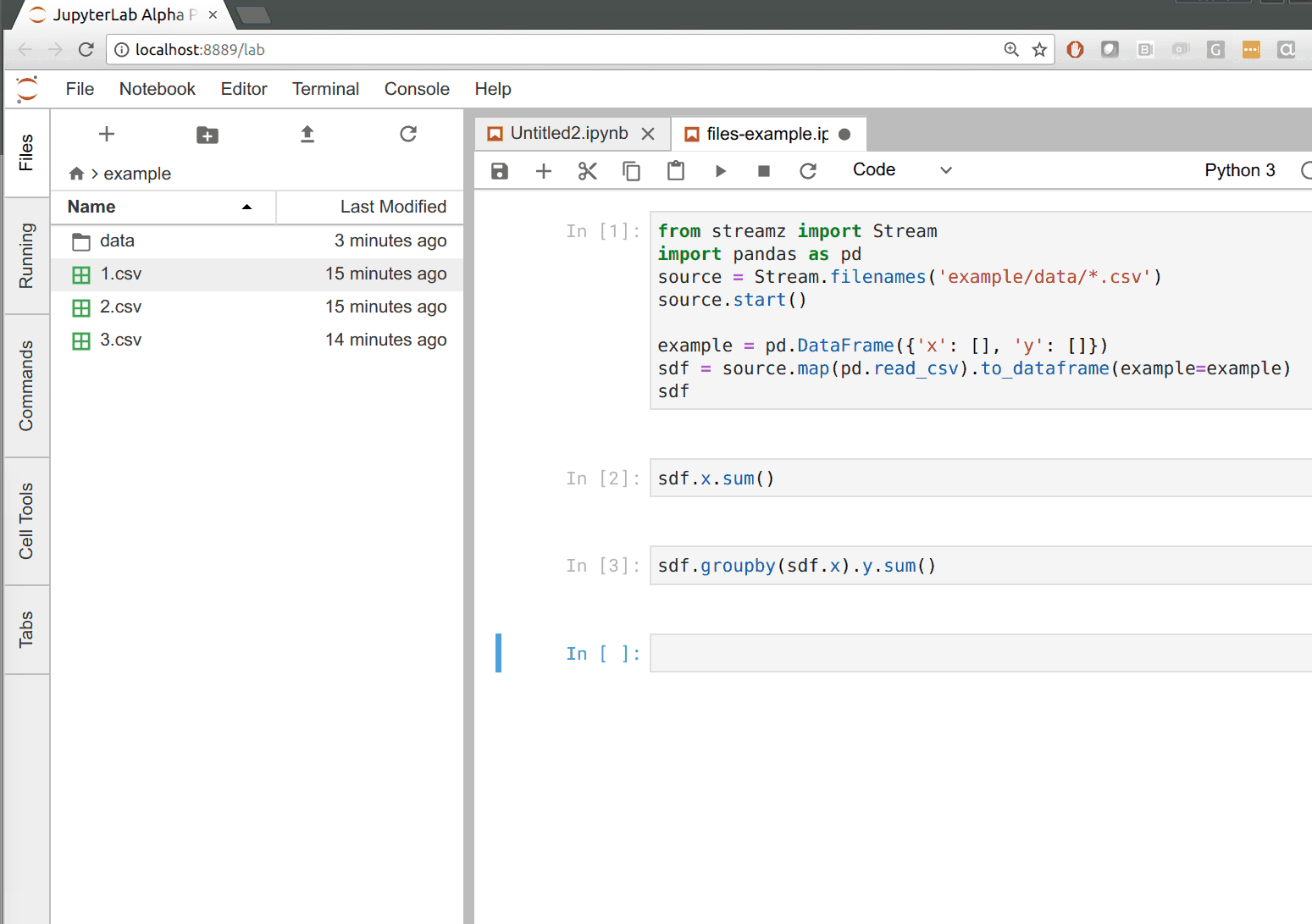The height and width of the screenshot is (924, 1312).
Task: Insert a new cell below with plus icon
Action: click(544, 171)
